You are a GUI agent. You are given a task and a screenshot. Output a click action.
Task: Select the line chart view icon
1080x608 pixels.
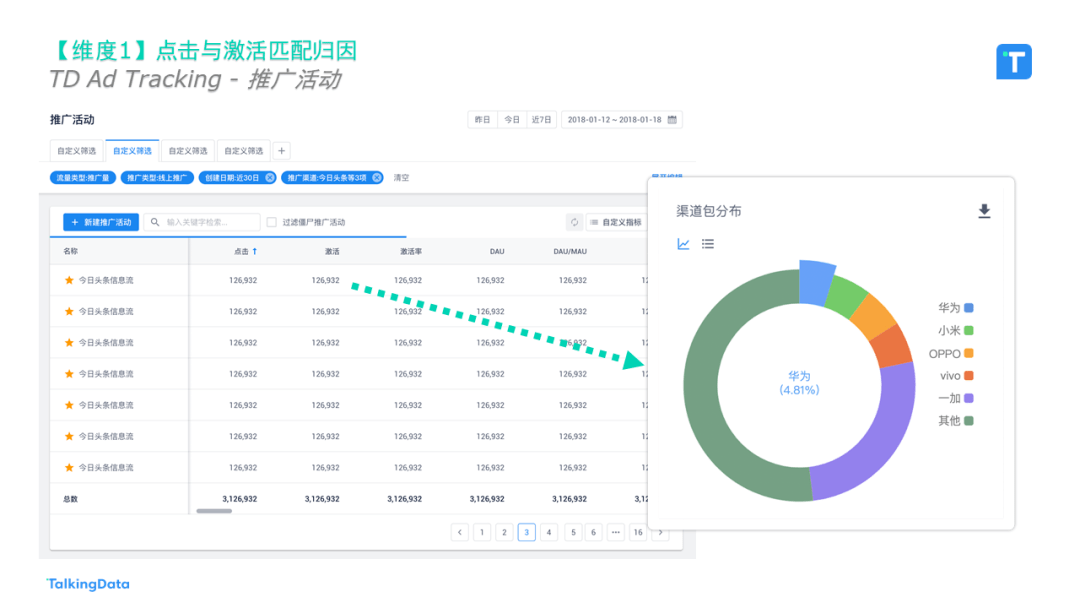(683, 243)
